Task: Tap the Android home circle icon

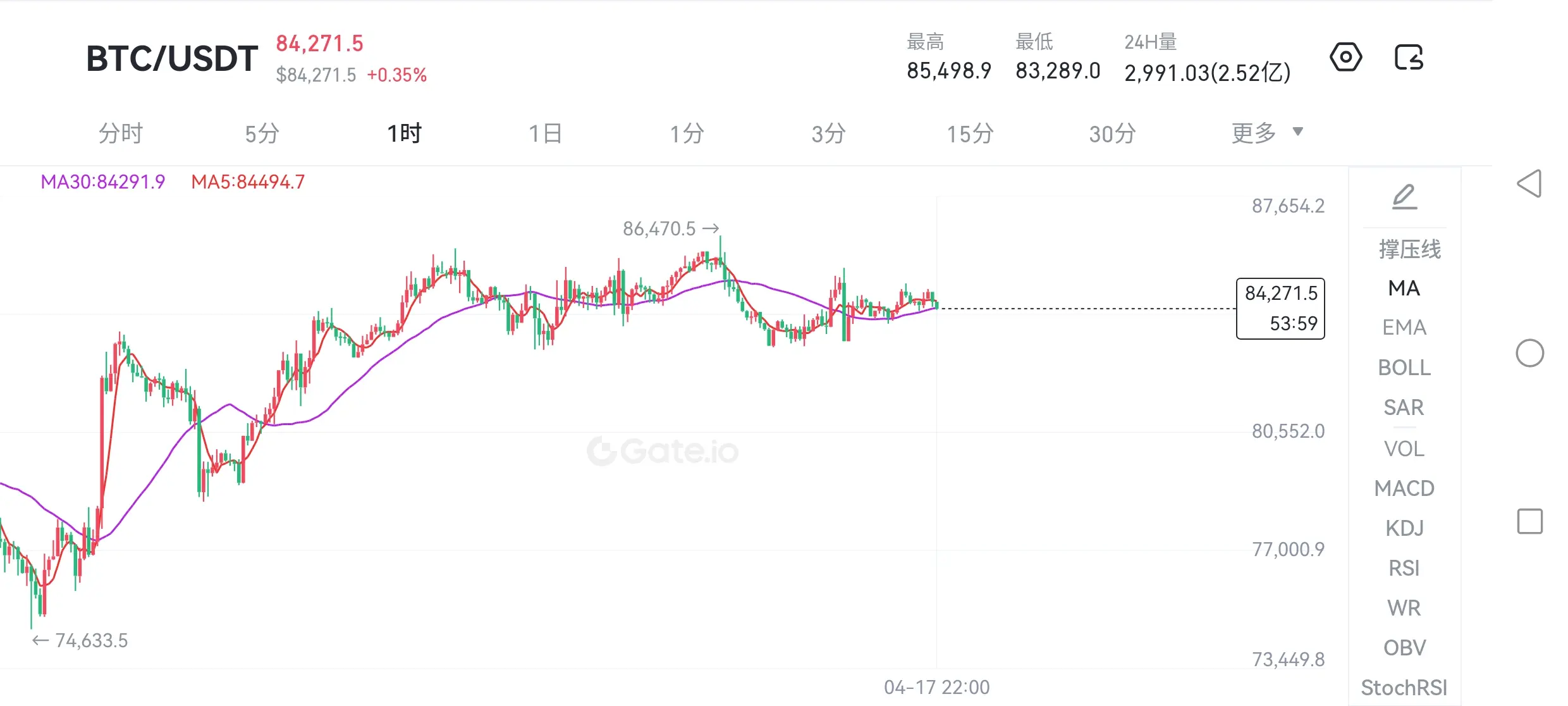Action: point(1529,353)
